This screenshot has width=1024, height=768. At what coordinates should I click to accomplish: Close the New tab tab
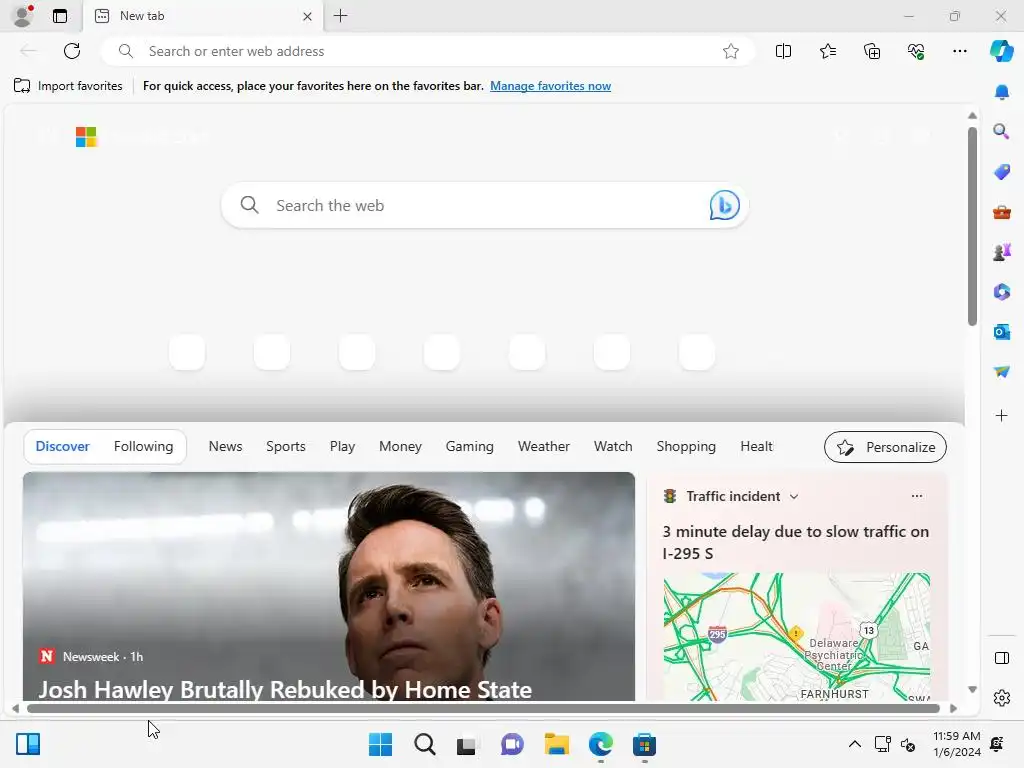(x=307, y=16)
